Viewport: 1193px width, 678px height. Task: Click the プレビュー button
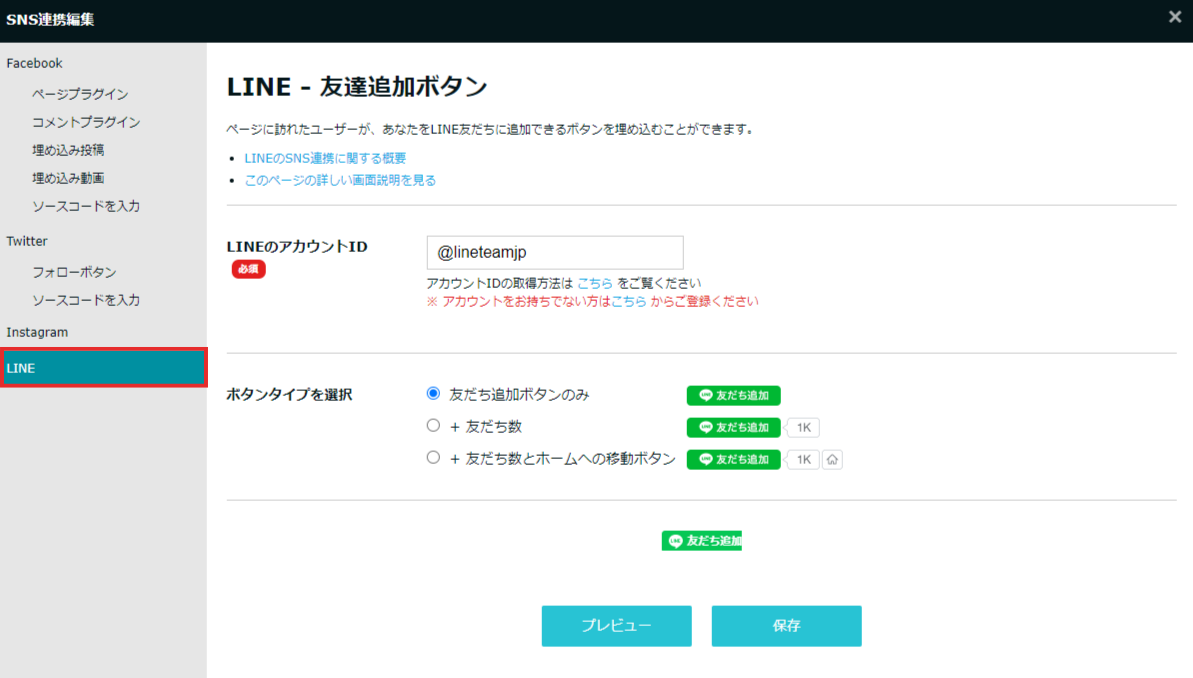click(616, 625)
